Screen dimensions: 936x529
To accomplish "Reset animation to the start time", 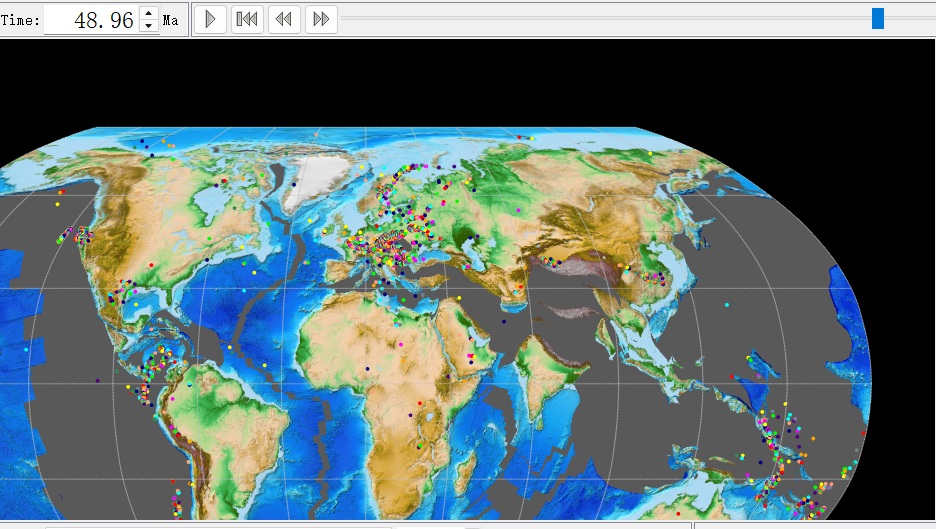I will click(247, 19).
